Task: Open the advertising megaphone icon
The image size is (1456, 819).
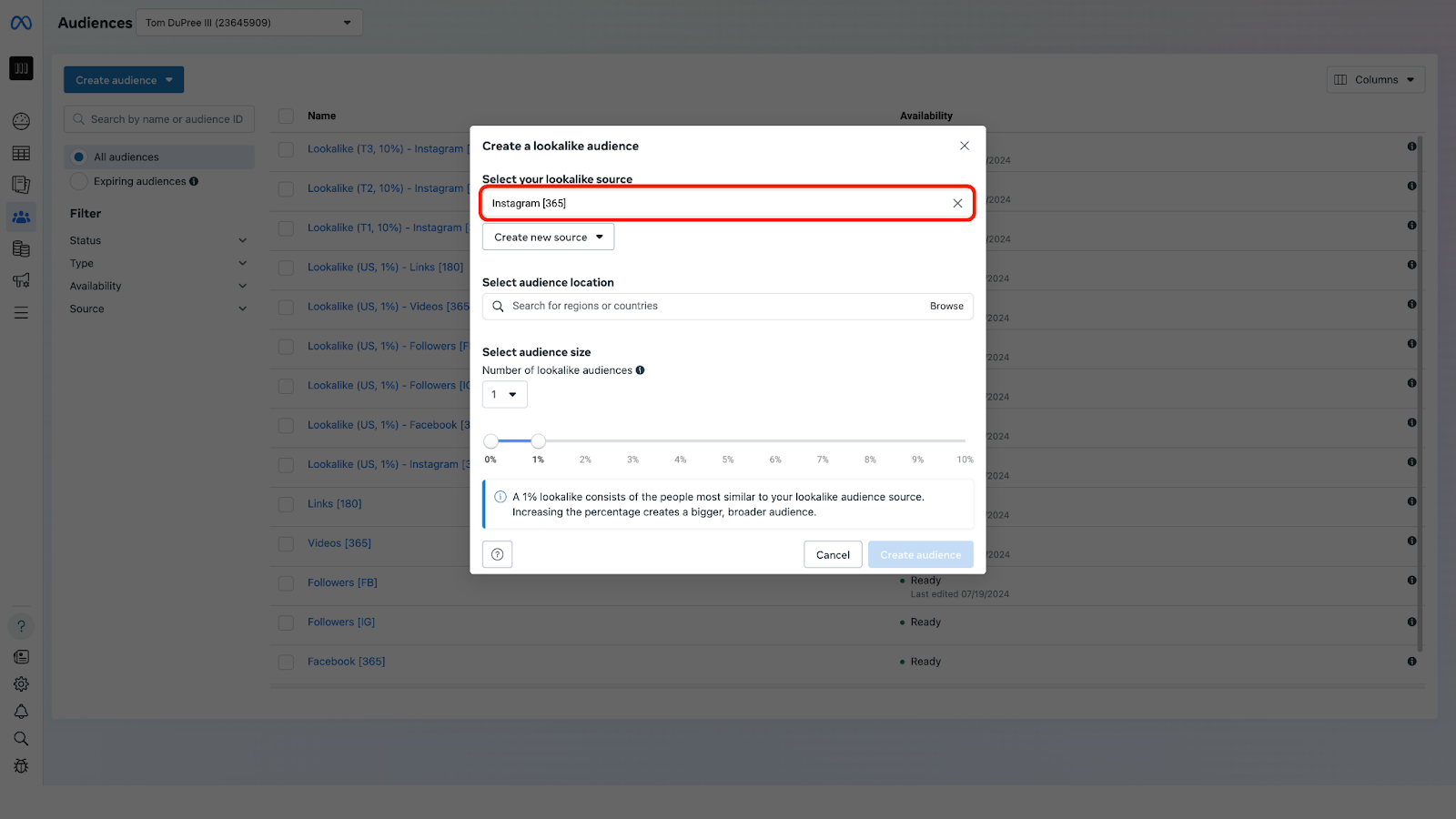Action: point(21,280)
